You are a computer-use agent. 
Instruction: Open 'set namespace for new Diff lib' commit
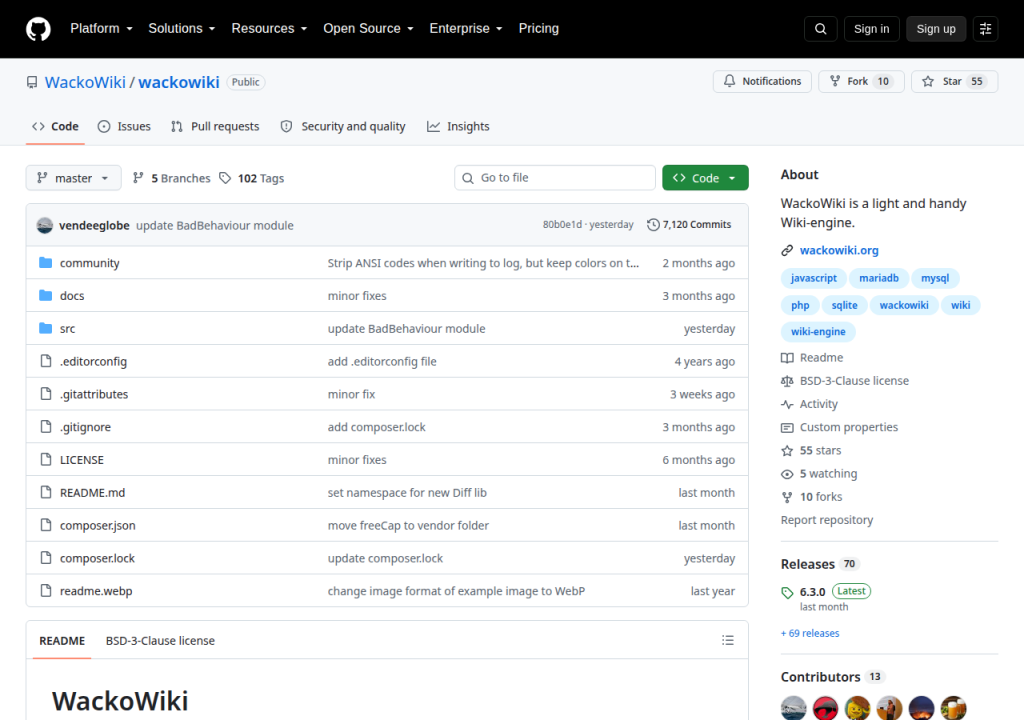tap(407, 493)
